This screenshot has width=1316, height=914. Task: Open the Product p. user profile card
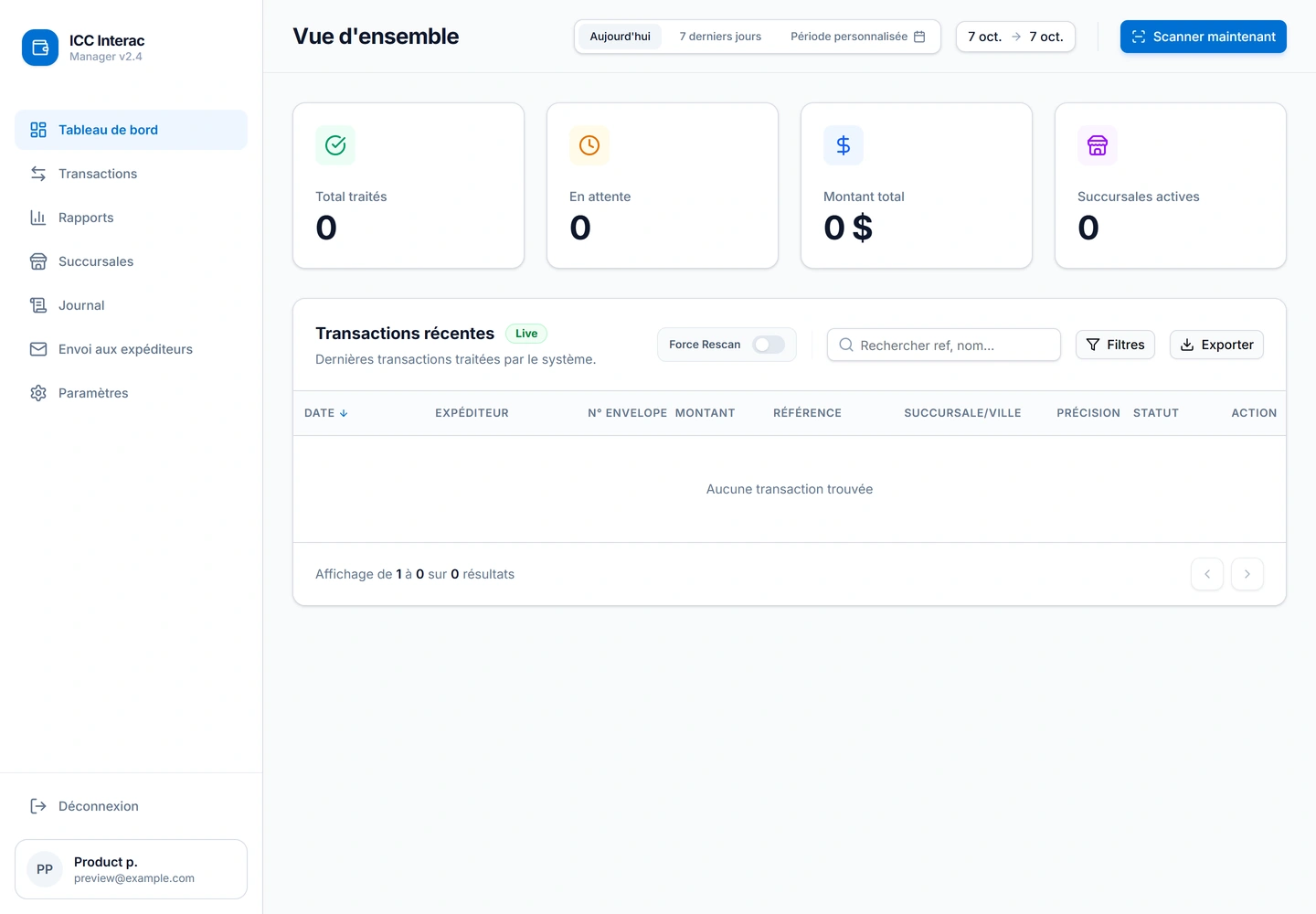tap(131, 869)
